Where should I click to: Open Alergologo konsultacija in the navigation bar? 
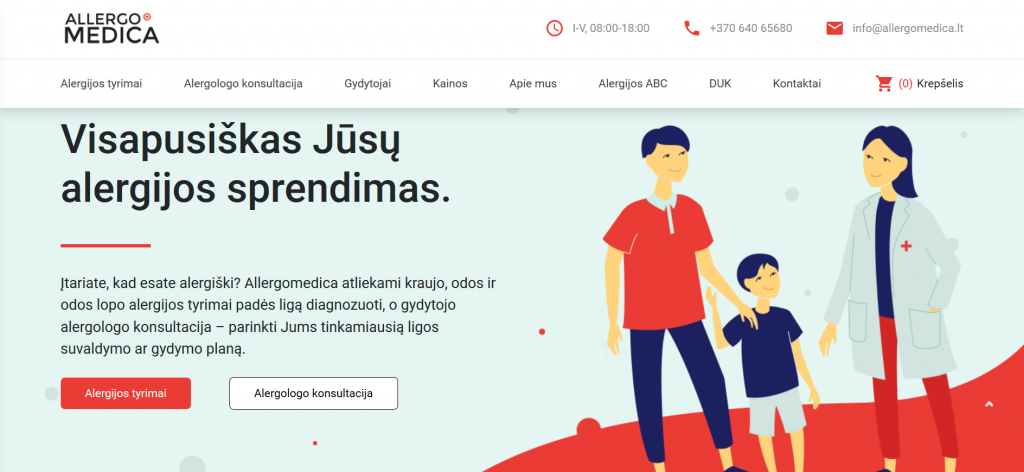pyautogui.click(x=243, y=84)
